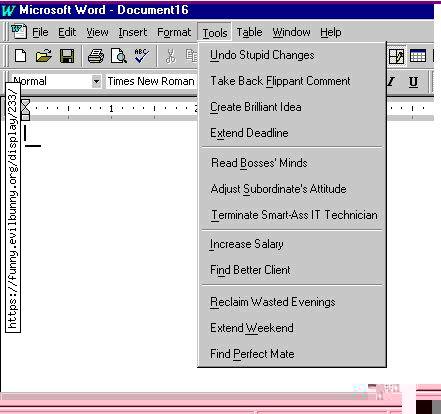
Task: Select Read Bosses' Minds
Action: coord(292,163)
